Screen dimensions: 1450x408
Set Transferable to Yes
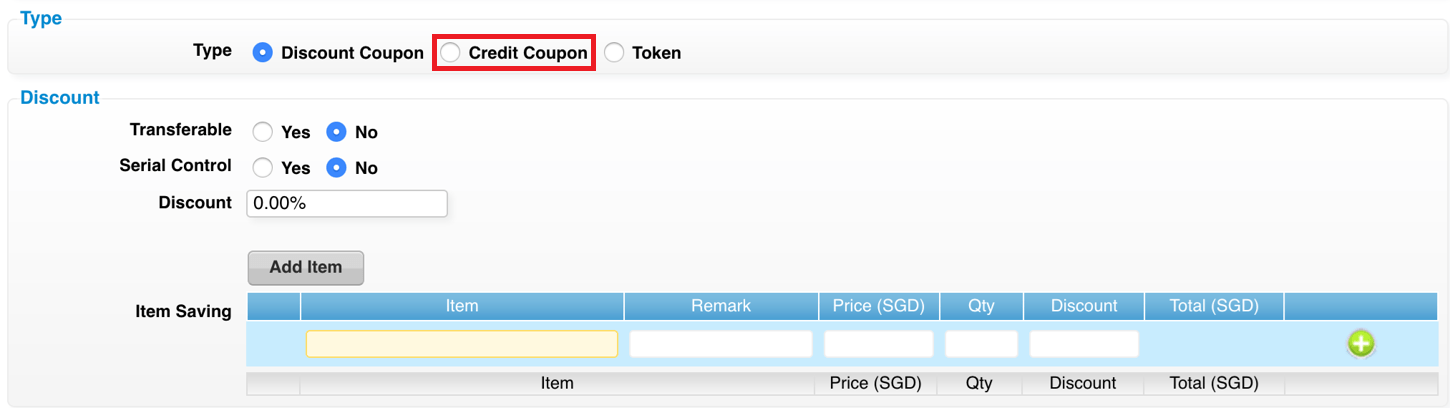click(263, 132)
